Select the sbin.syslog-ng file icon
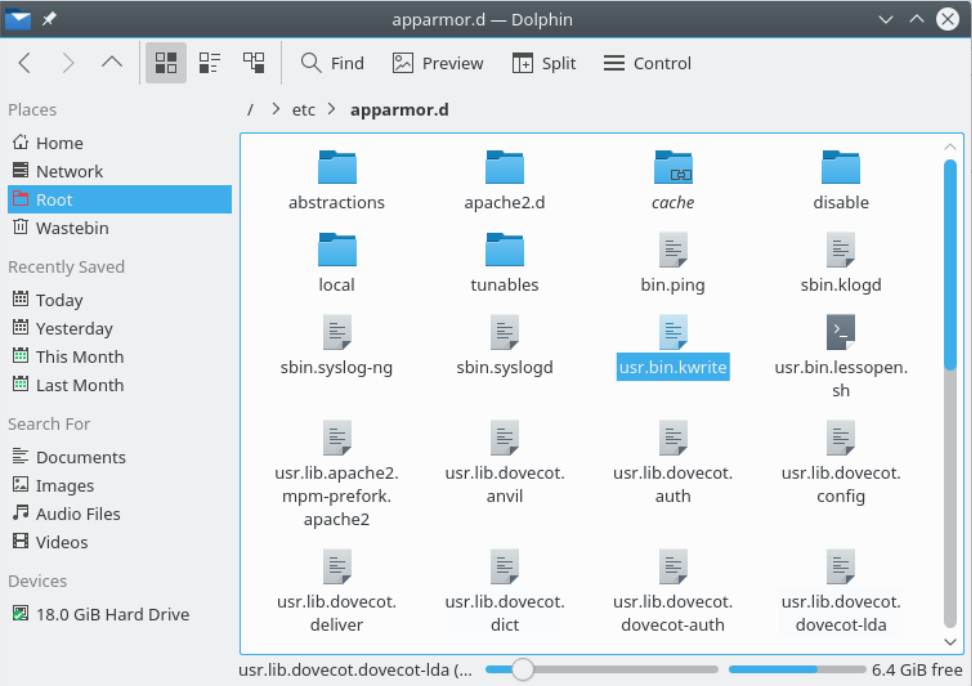The height and width of the screenshot is (686, 972). (337, 332)
